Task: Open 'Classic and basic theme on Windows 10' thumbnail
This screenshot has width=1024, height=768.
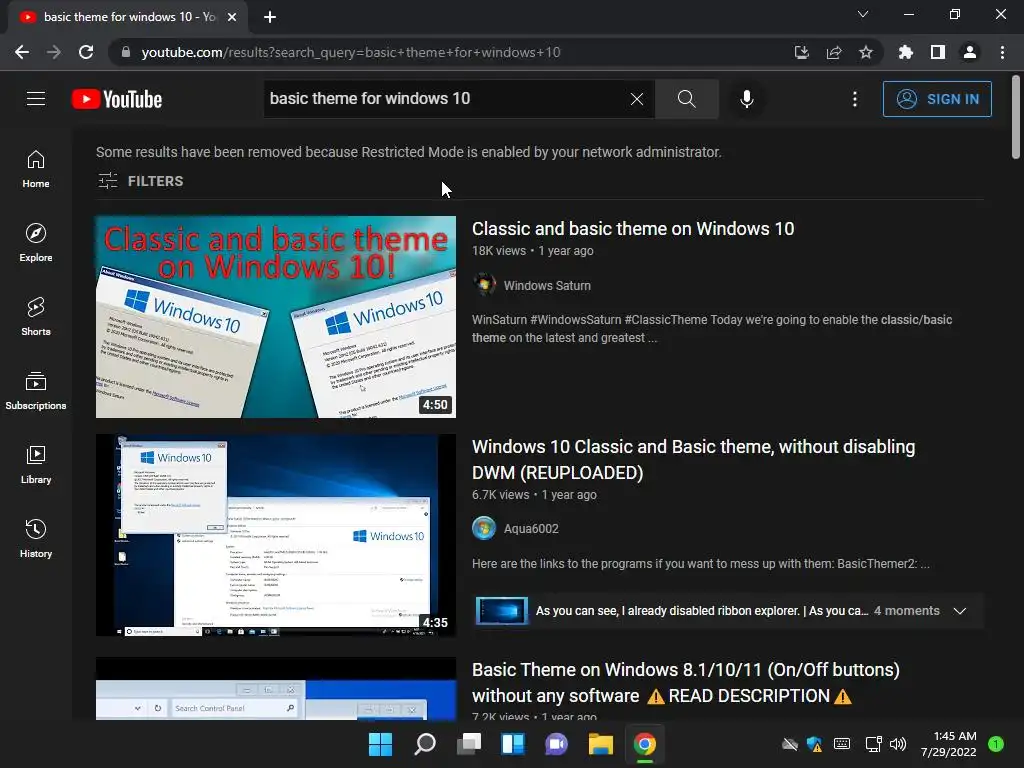Action: (x=276, y=317)
